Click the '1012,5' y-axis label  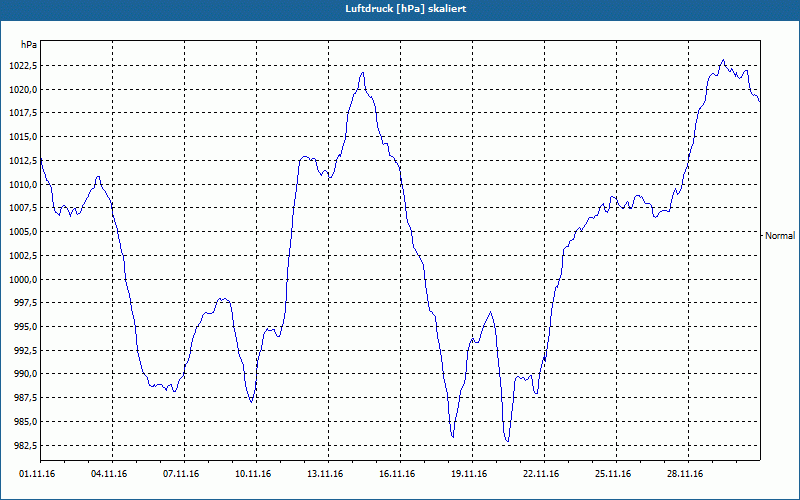click(23, 161)
